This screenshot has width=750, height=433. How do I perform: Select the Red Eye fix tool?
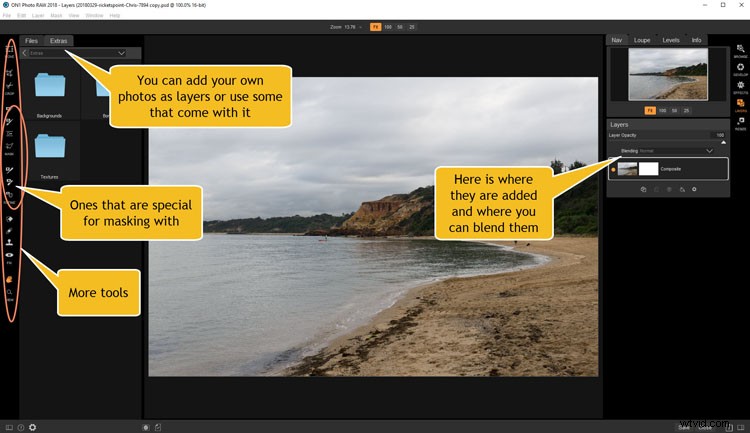9,255
